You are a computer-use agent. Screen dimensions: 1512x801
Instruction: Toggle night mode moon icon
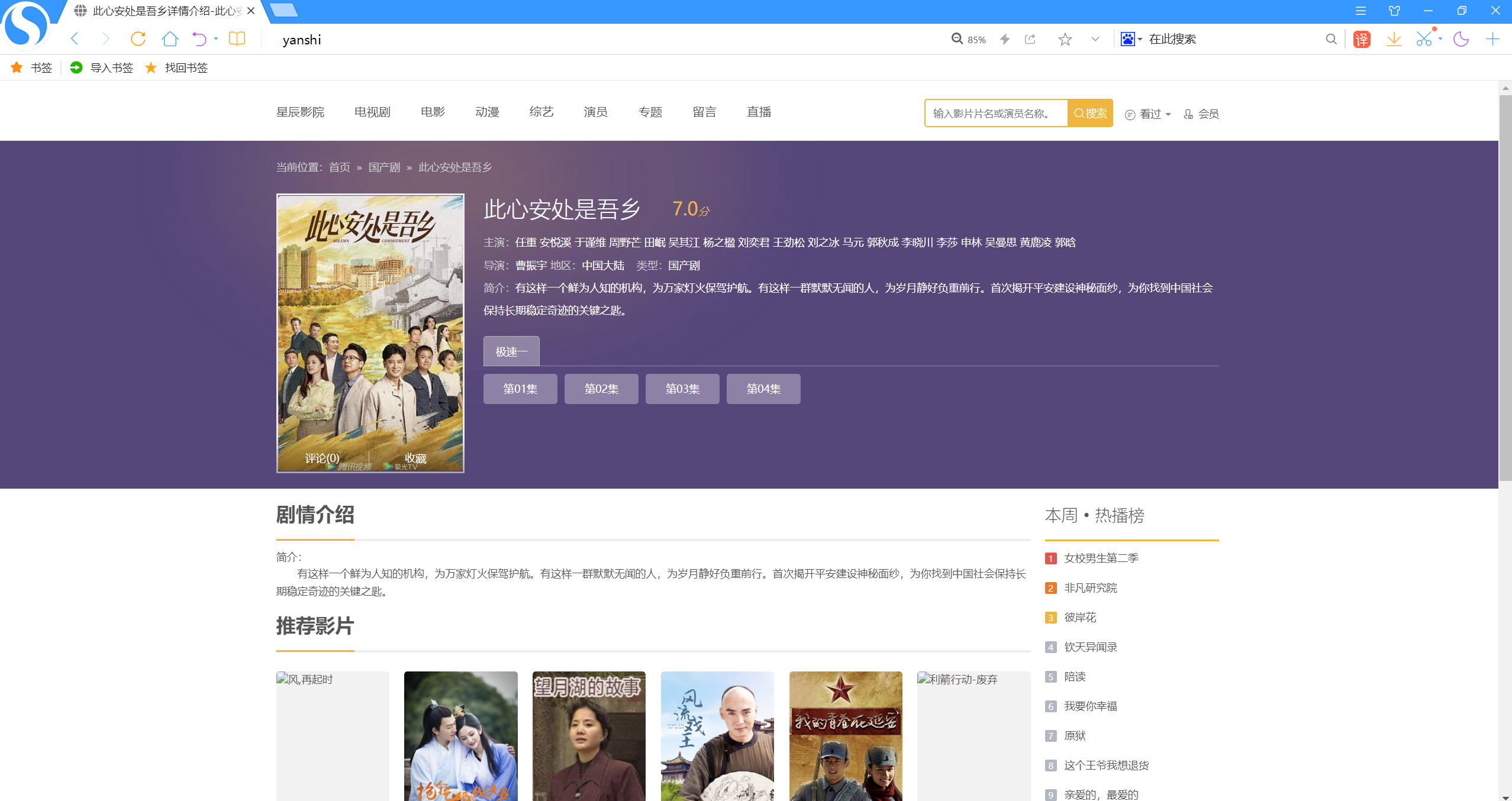click(x=1461, y=39)
